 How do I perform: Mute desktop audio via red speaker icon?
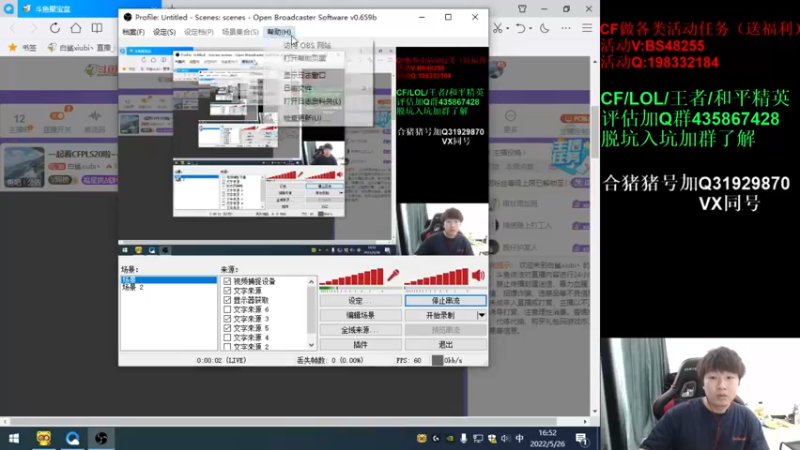tap(478, 276)
